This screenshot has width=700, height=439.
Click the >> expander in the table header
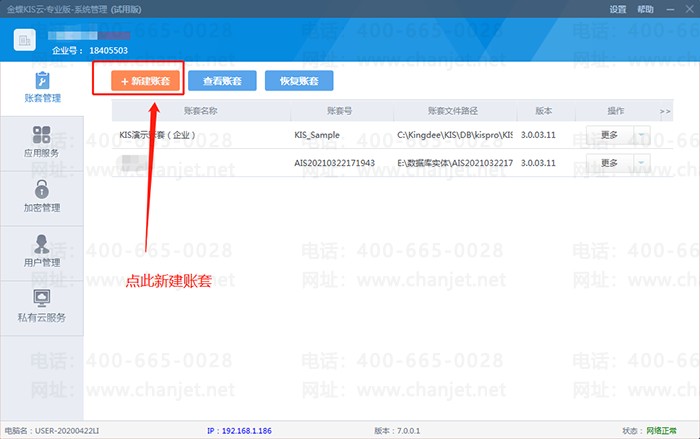(x=665, y=111)
